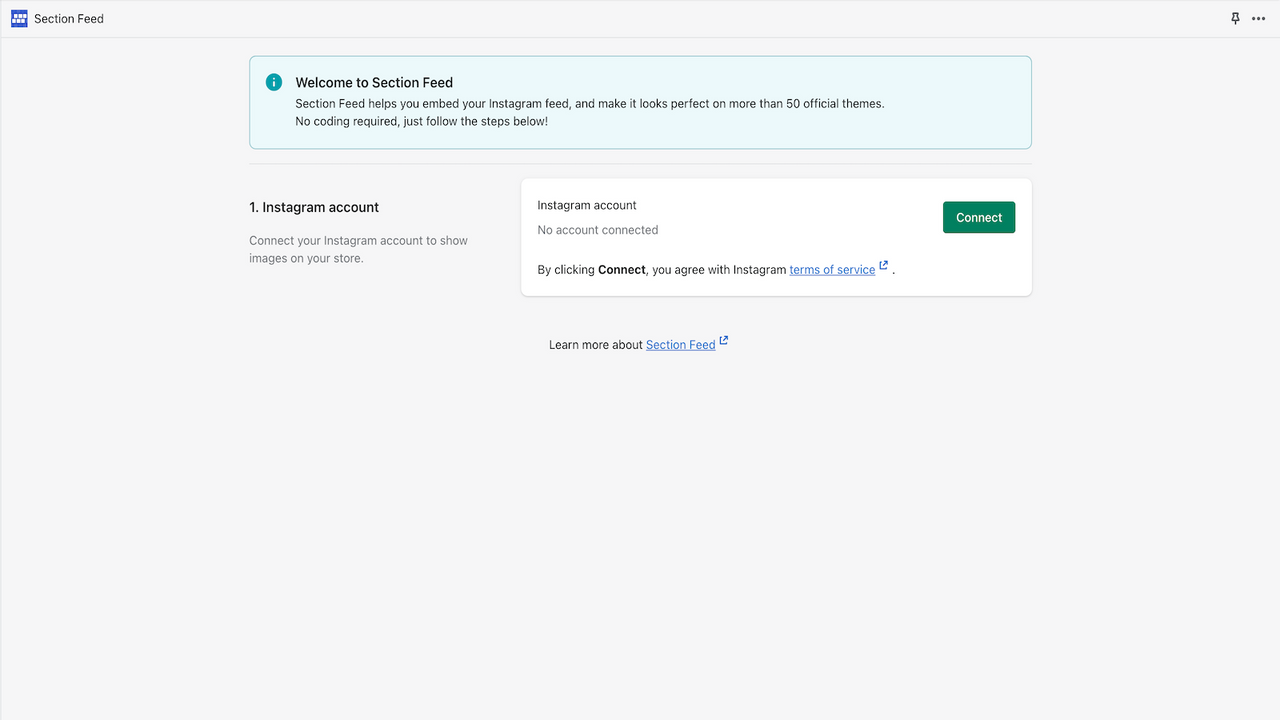
Task: Click the green Connect button
Action: pyautogui.click(x=979, y=217)
